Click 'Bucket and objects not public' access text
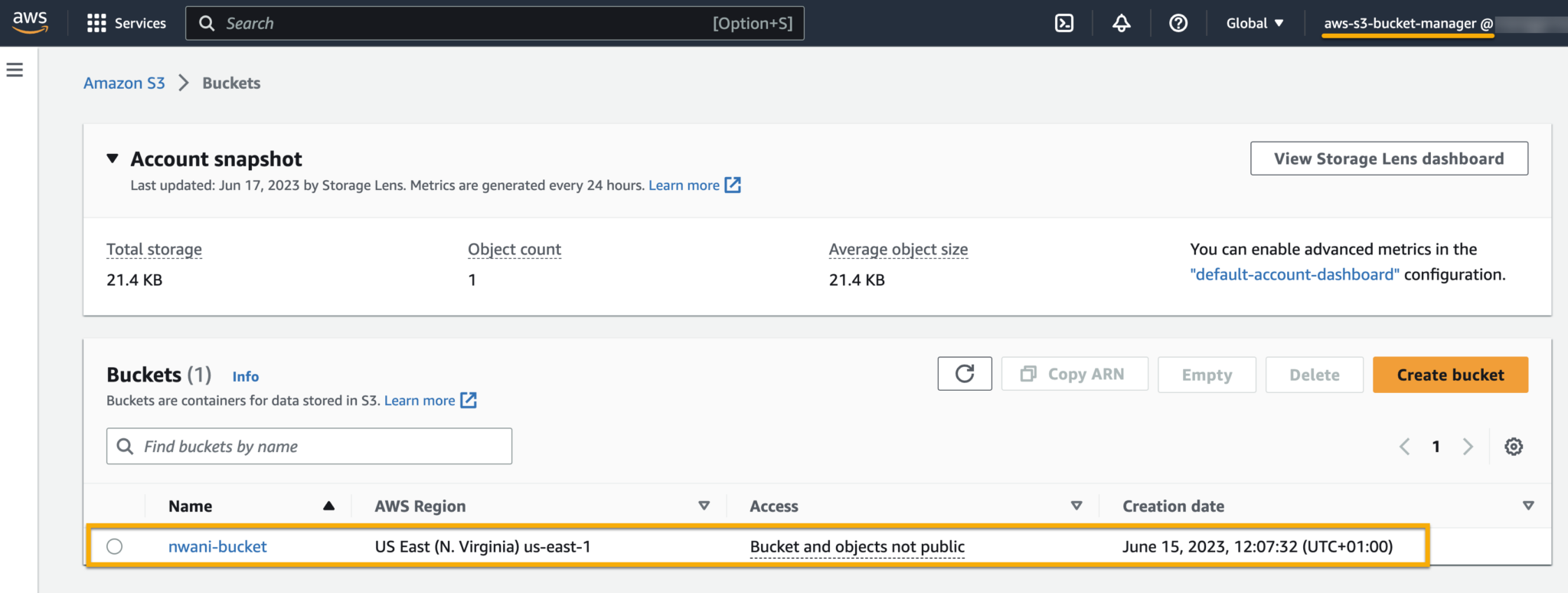The height and width of the screenshot is (593, 1568). coord(857,546)
